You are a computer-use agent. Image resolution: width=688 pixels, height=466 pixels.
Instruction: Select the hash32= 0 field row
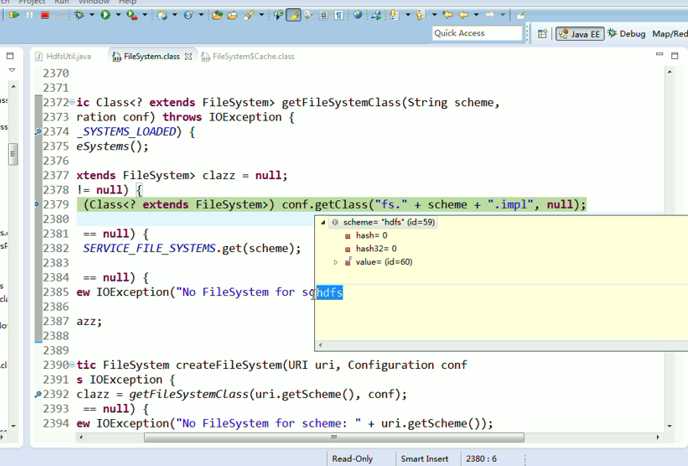(x=371, y=249)
